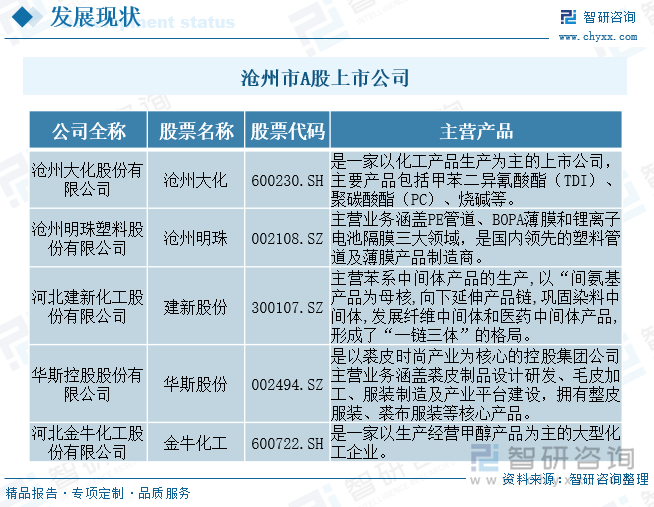The width and height of the screenshot is (654, 507).
Task: Click the 裘皮时尚产业 description cell
Action: pyautogui.click(x=476, y=384)
